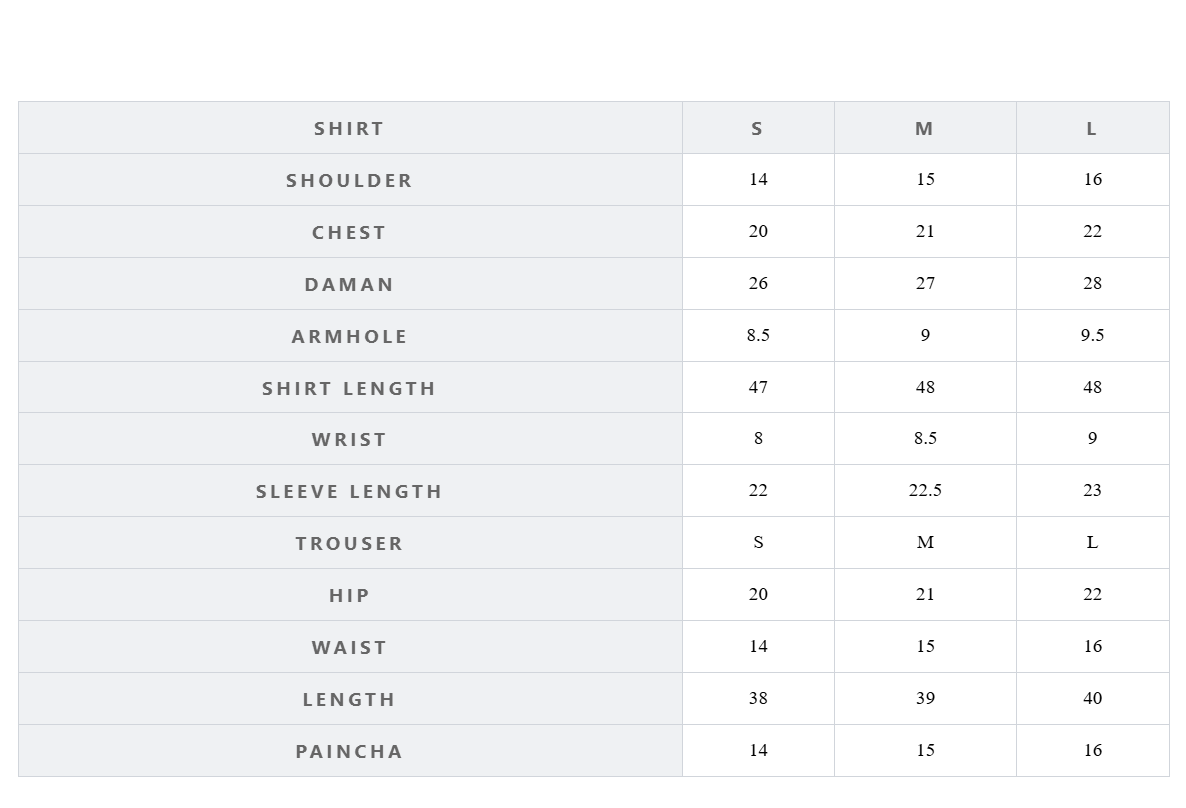Click the M column header in SHIRT row
Viewport: 1186px width, 808px height.
pyautogui.click(x=924, y=128)
